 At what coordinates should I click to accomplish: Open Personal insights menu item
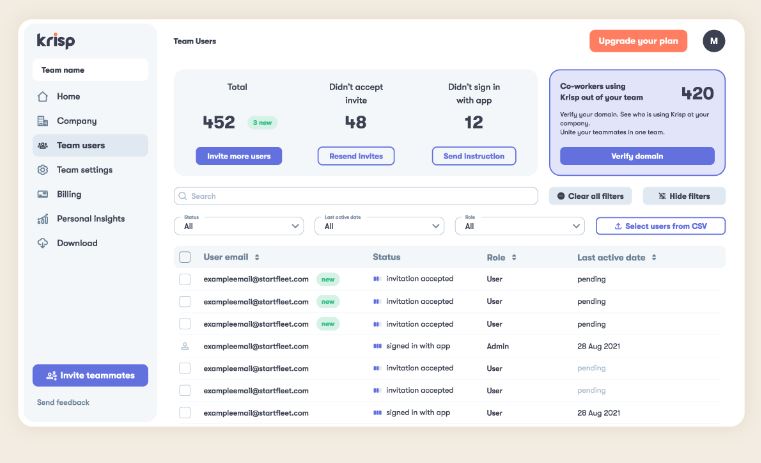(90, 219)
